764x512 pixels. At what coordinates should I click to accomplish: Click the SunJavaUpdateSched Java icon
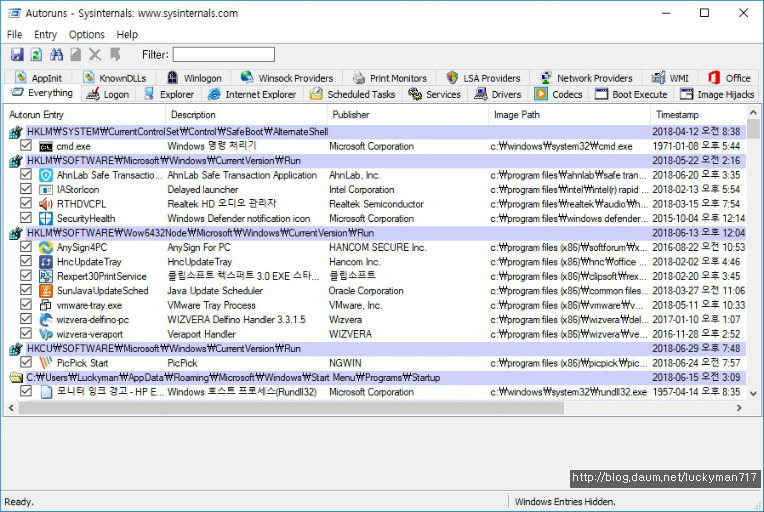coord(46,291)
